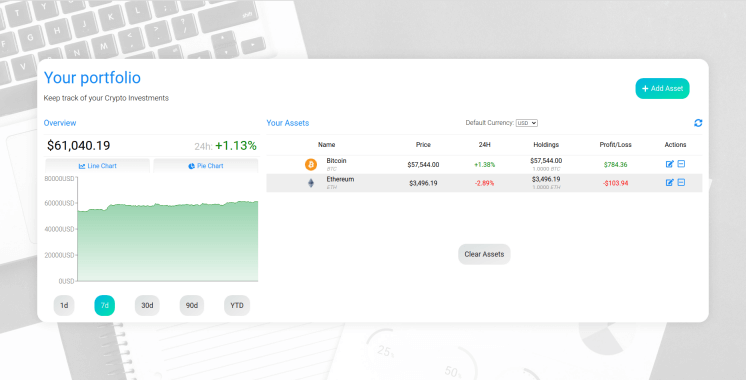Viewport: 746px width, 380px height.
Task: Switch to the Pie Chart tab
Action: (206, 166)
